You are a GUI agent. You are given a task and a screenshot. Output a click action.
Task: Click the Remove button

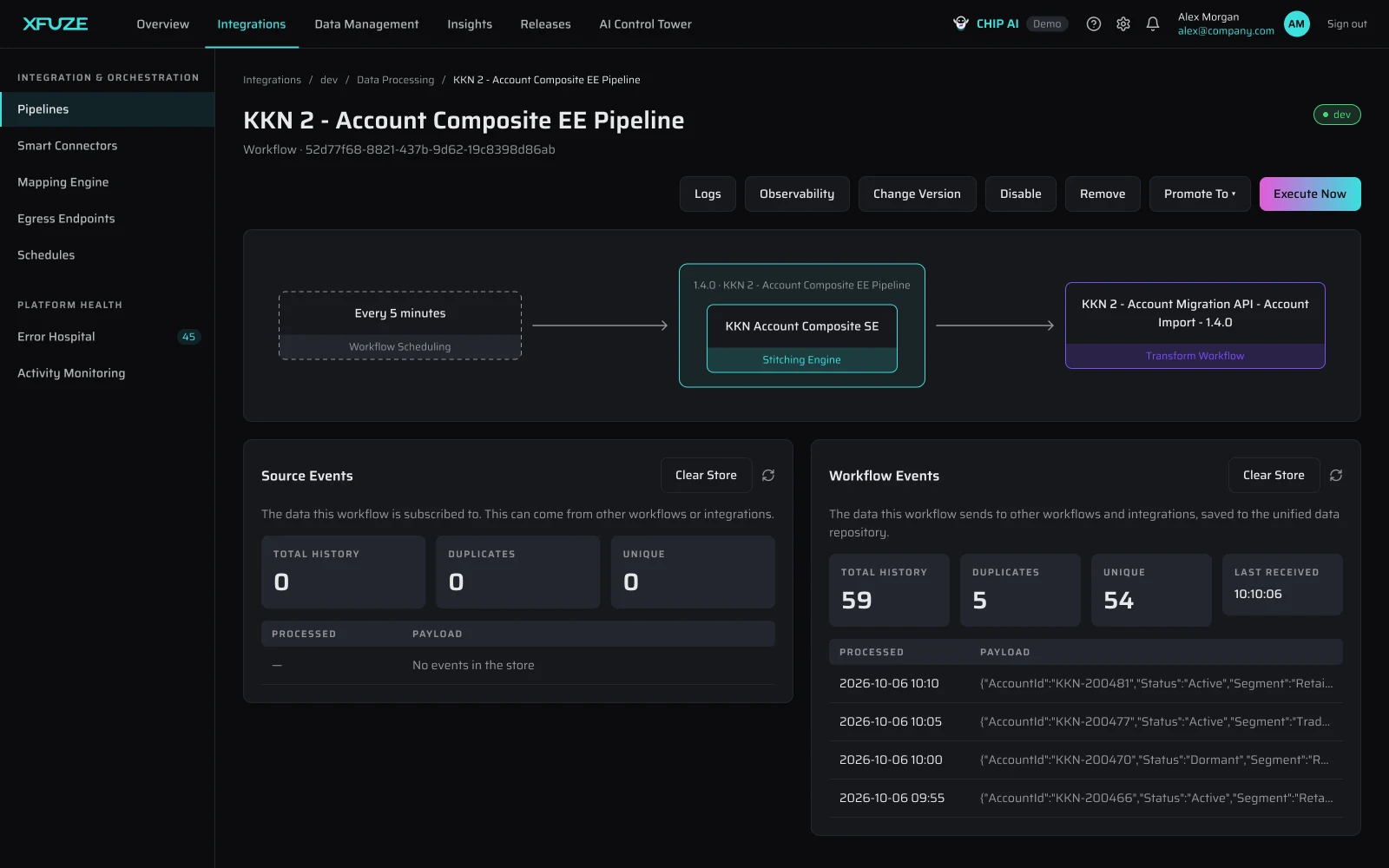coord(1103,194)
